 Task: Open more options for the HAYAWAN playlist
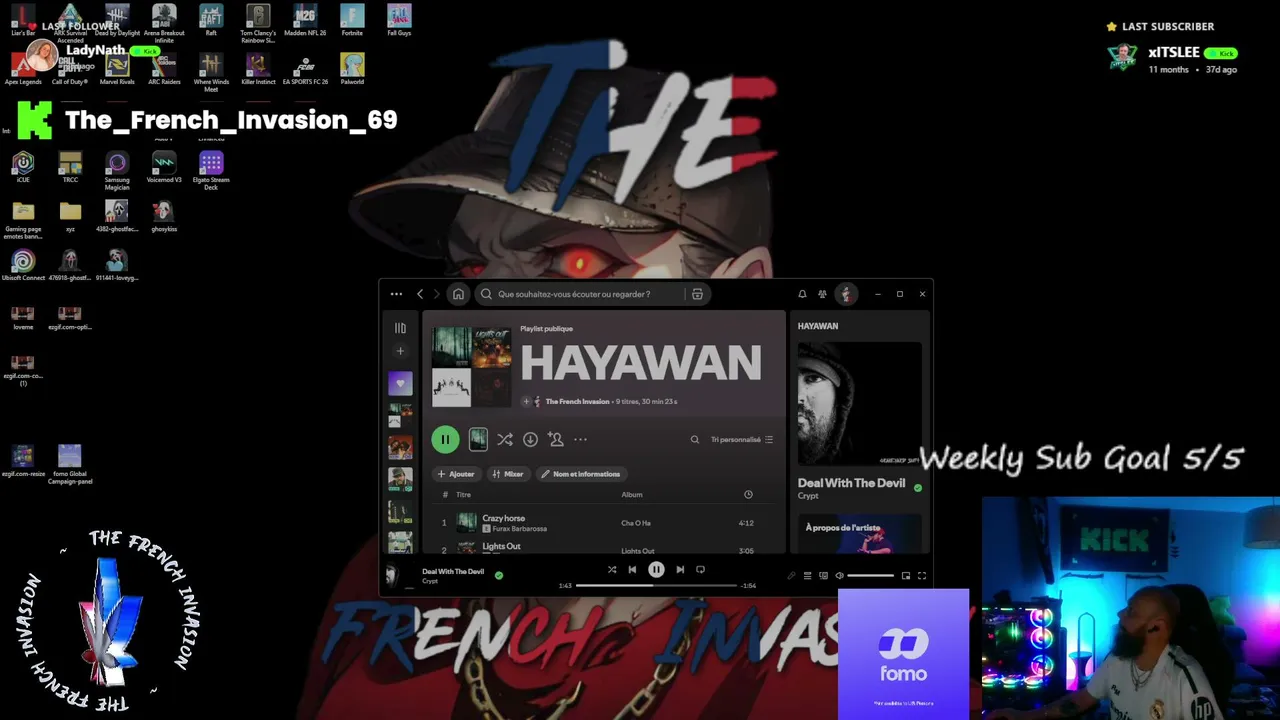tap(580, 439)
